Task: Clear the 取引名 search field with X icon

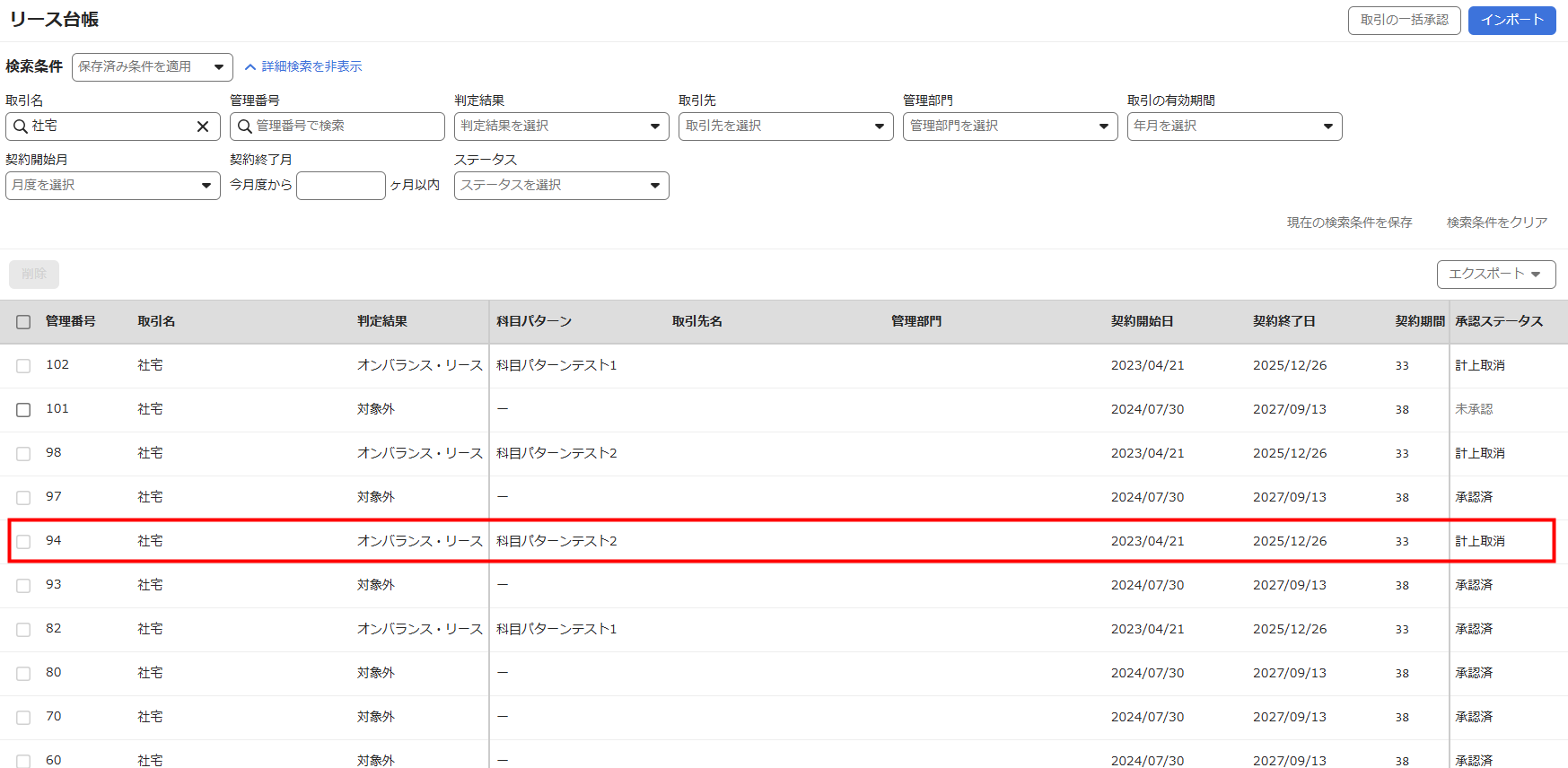Action: tap(203, 127)
